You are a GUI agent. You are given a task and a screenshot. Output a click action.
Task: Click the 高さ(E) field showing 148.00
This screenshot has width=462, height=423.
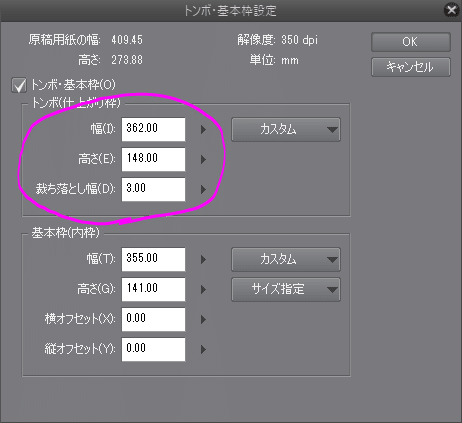(x=153, y=159)
